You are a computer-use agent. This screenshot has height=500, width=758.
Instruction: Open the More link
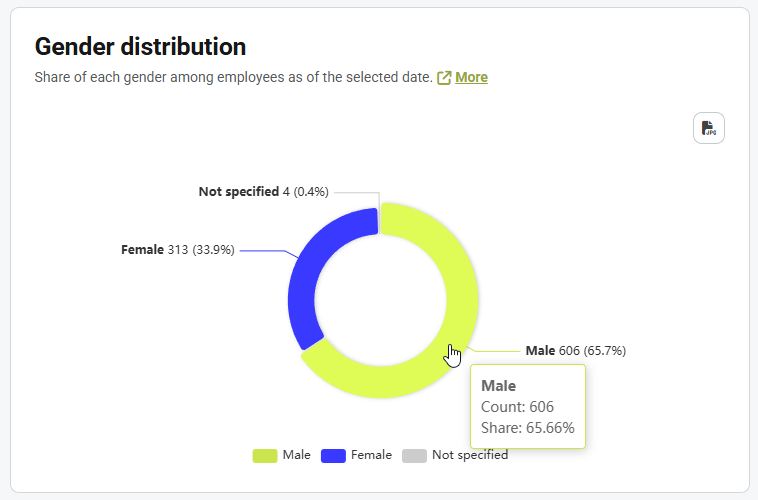click(x=471, y=77)
